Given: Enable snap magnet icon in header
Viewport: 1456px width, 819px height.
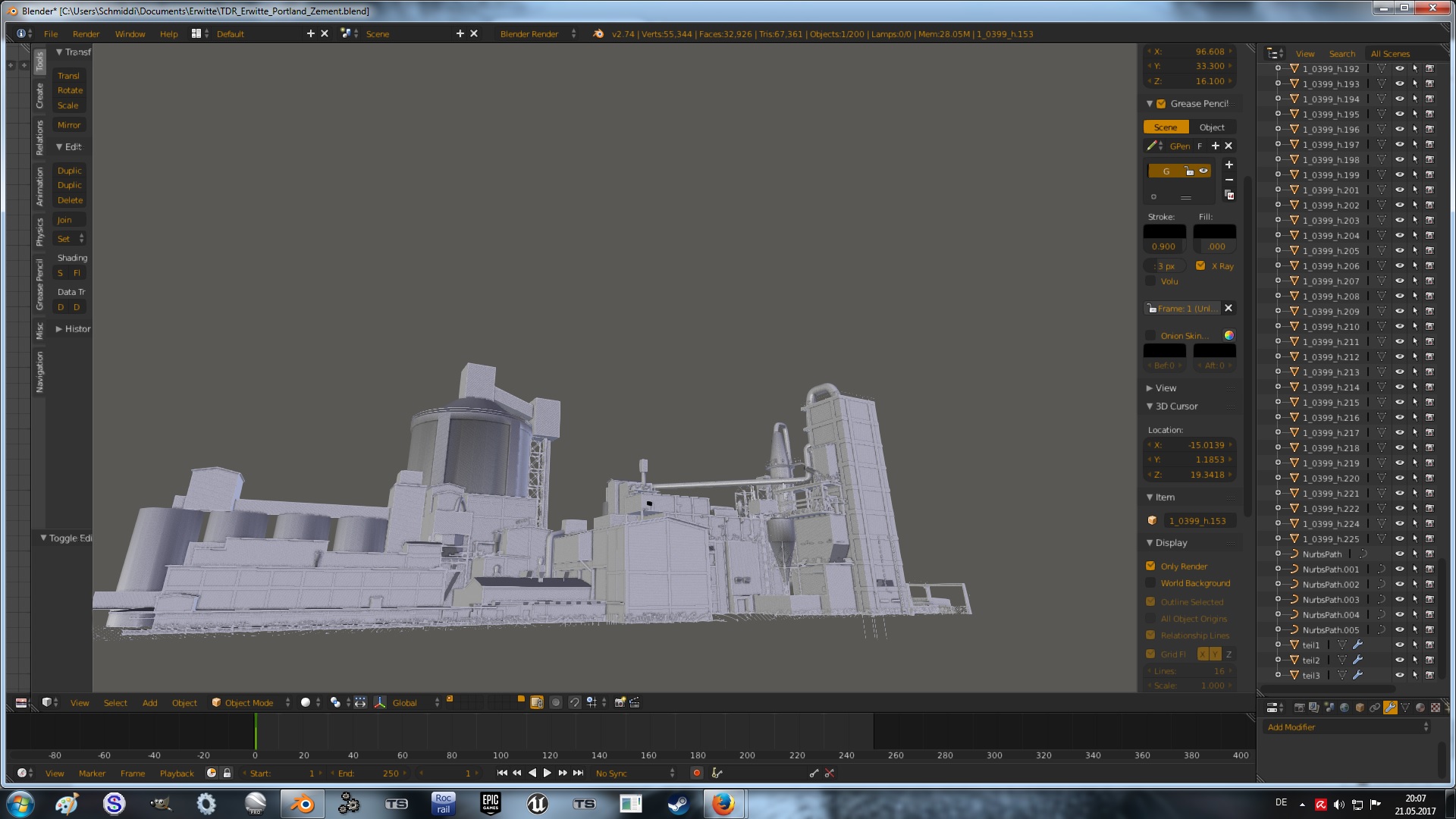Looking at the screenshot, I should click(574, 702).
